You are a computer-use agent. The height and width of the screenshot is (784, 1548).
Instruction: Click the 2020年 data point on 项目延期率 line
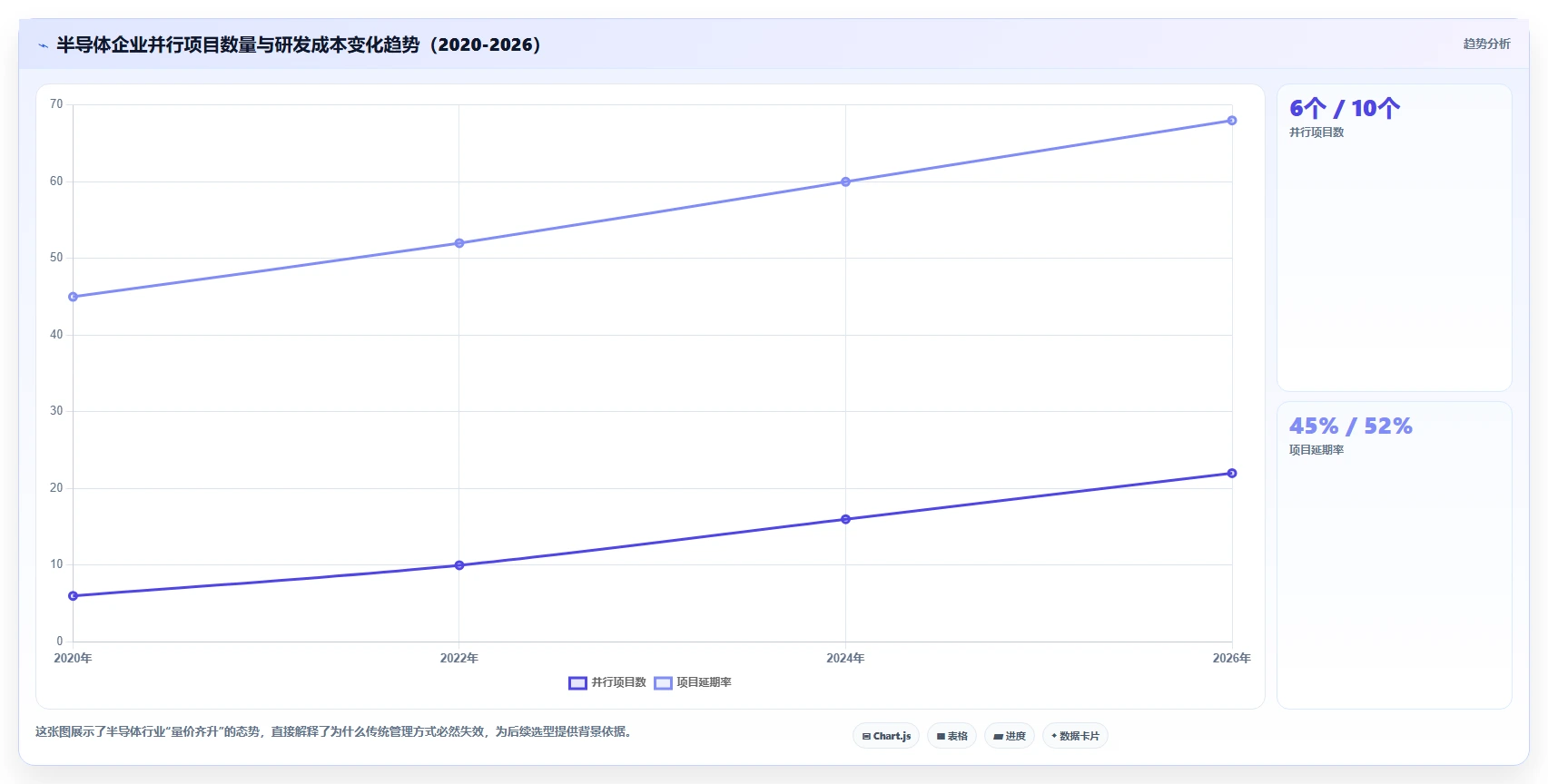(x=74, y=297)
